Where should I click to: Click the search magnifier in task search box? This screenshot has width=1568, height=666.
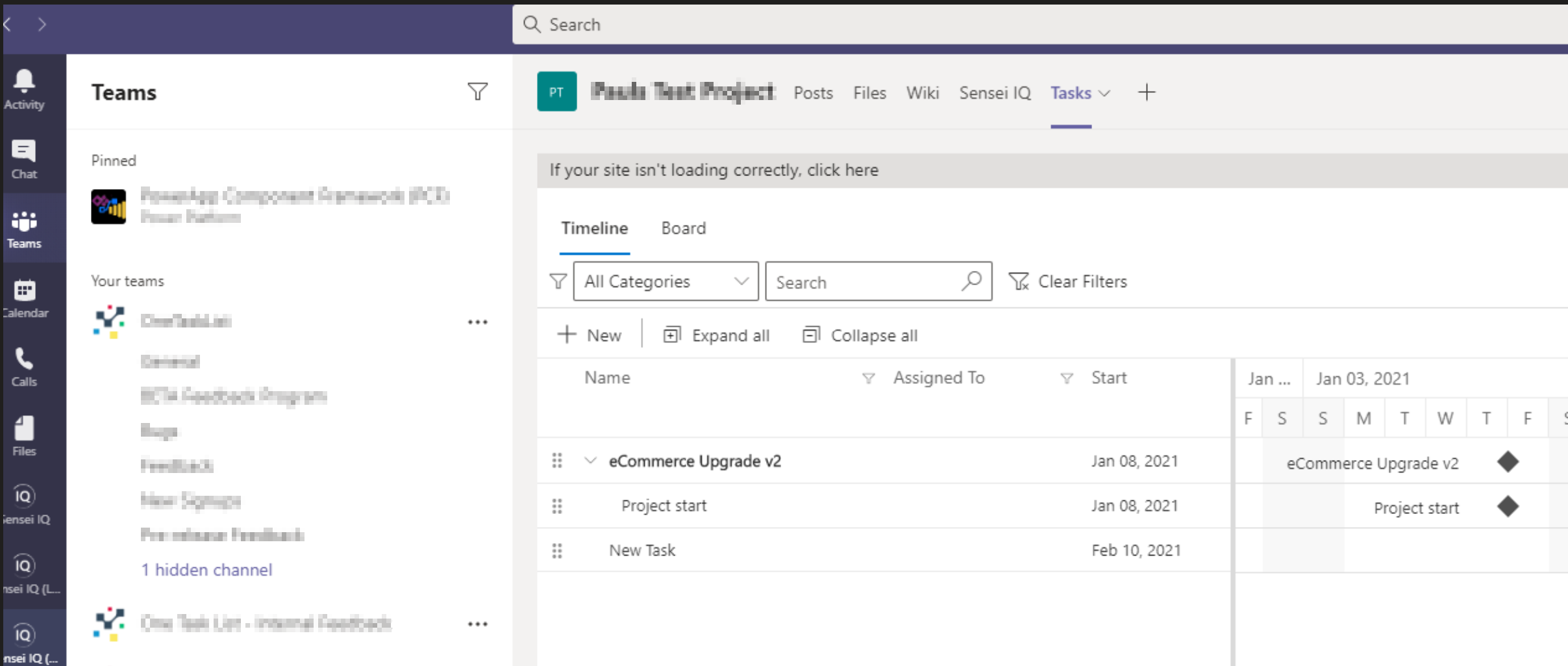(971, 281)
